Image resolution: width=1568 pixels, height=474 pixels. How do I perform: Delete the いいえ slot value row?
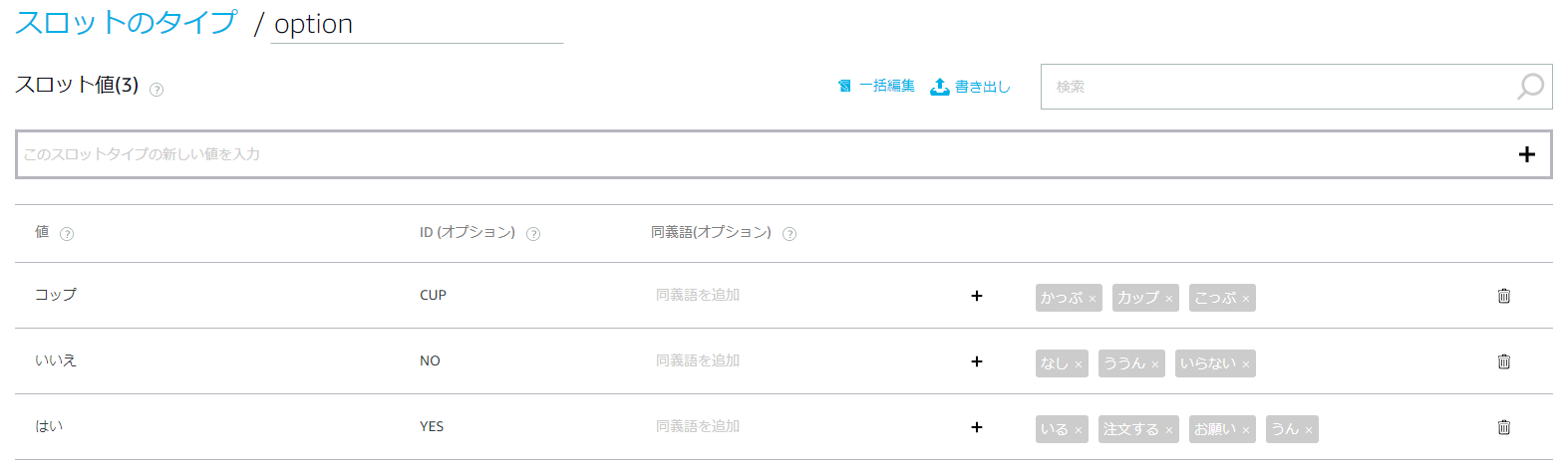(x=1503, y=361)
